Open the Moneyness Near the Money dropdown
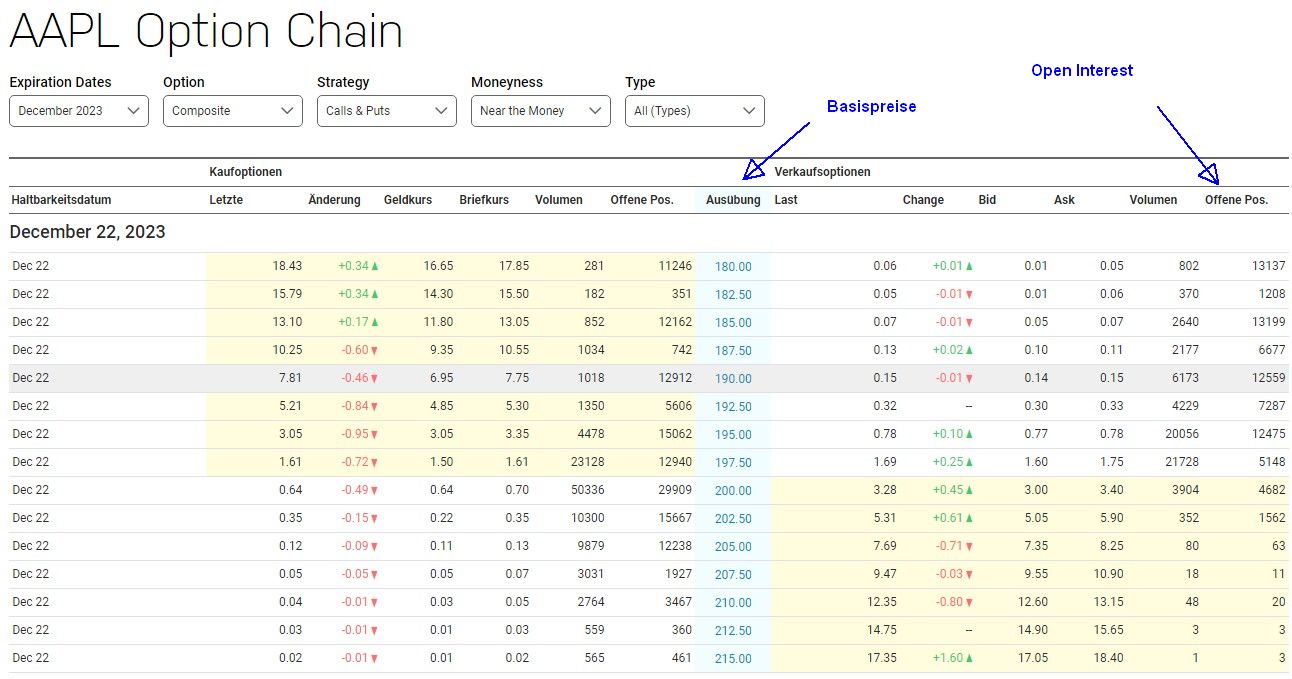The width and height of the screenshot is (1292, 679). point(541,111)
